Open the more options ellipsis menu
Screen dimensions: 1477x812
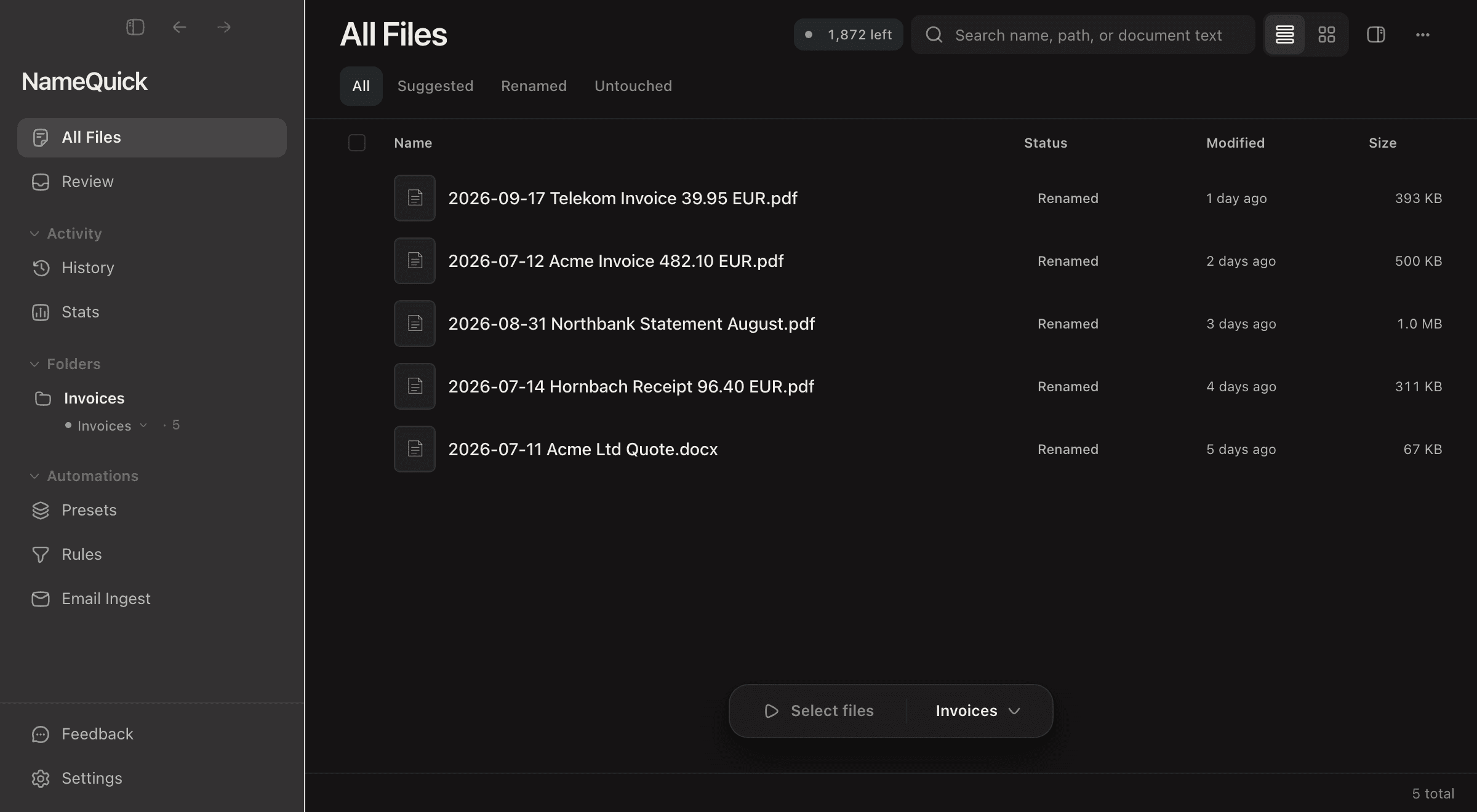pos(1422,34)
